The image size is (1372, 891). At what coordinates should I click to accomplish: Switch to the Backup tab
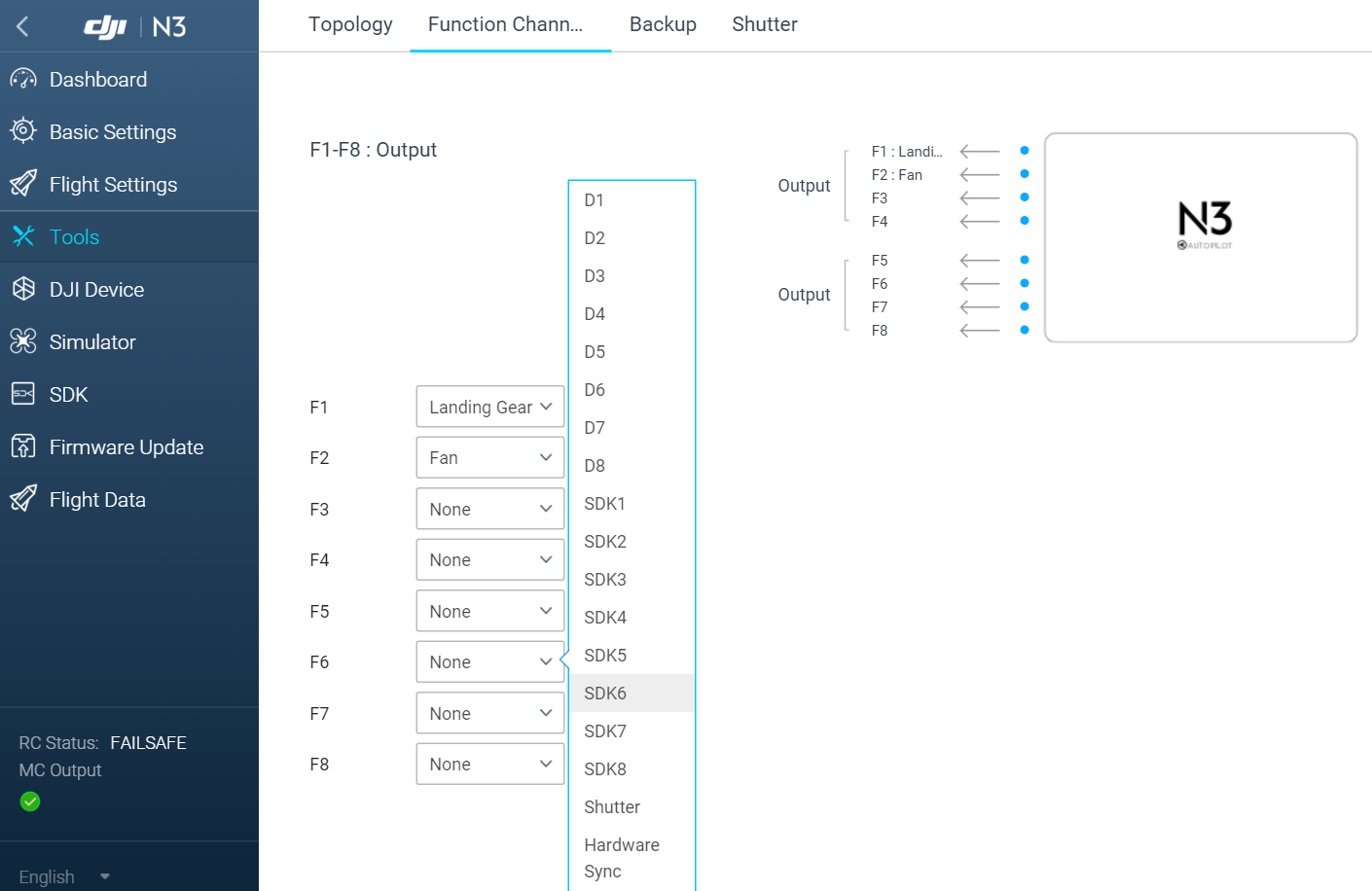(x=663, y=24)
